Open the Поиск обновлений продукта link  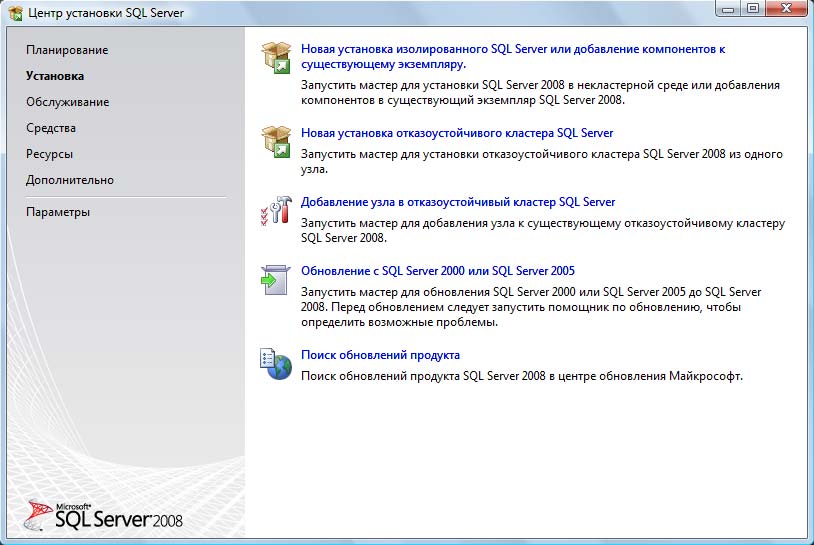[x=380, y=355]
